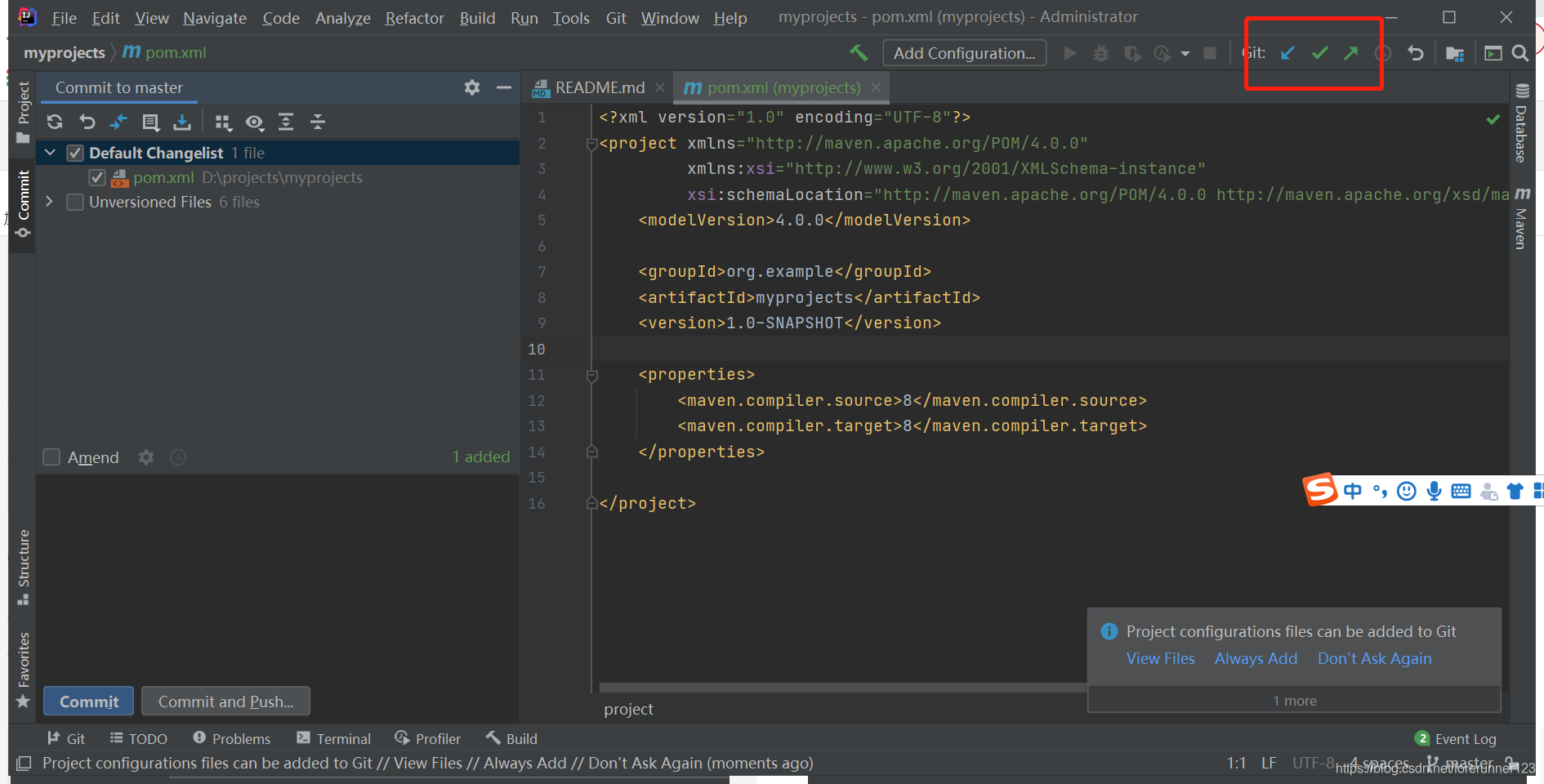The width and height of the screenshot is (1544, 784).
Task: Click the LF line separator status
Action: pyautogui.click(x=1269, y=763)
